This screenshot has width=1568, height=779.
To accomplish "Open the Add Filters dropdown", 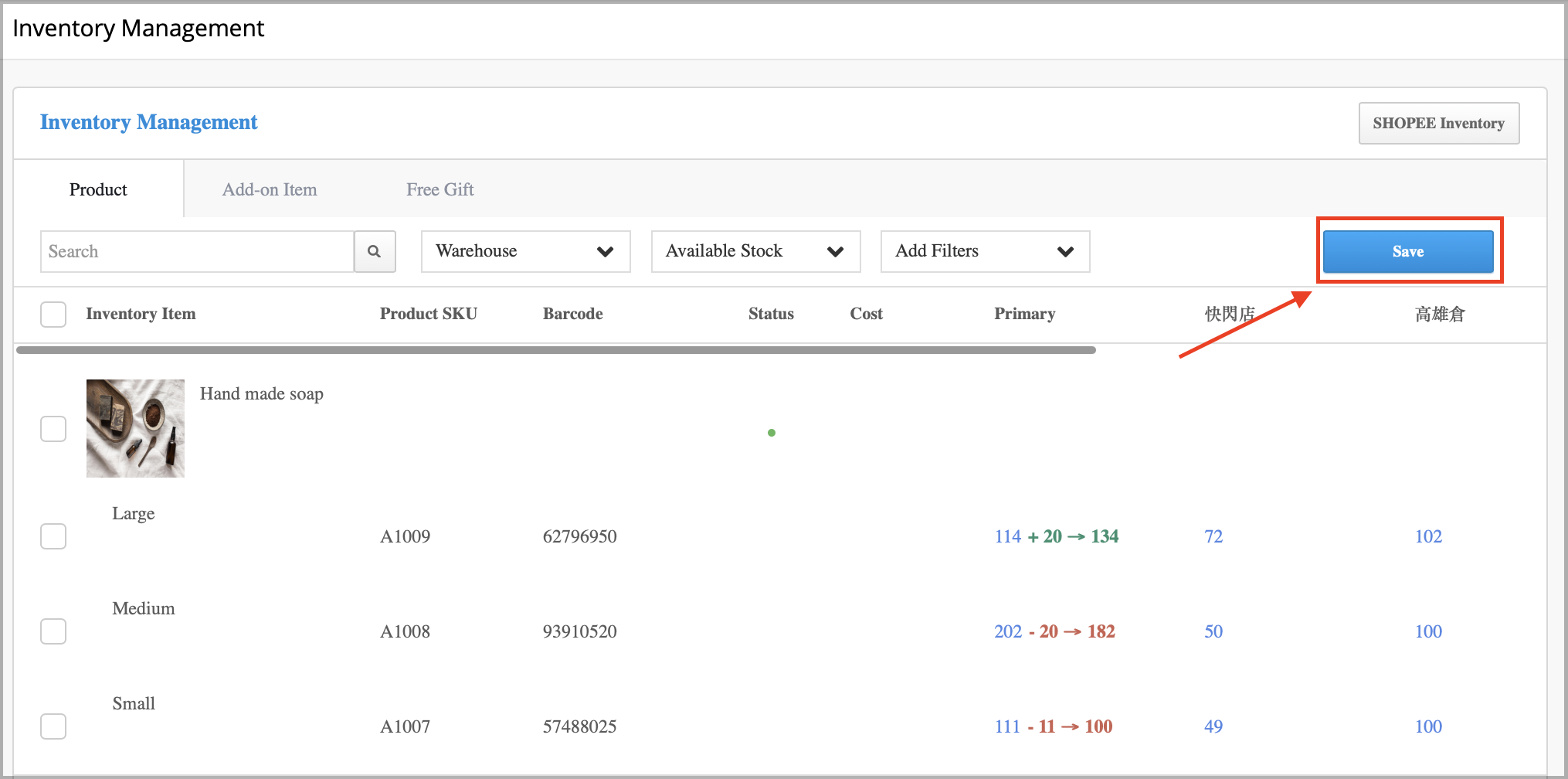I will click(x=985, y=251).
